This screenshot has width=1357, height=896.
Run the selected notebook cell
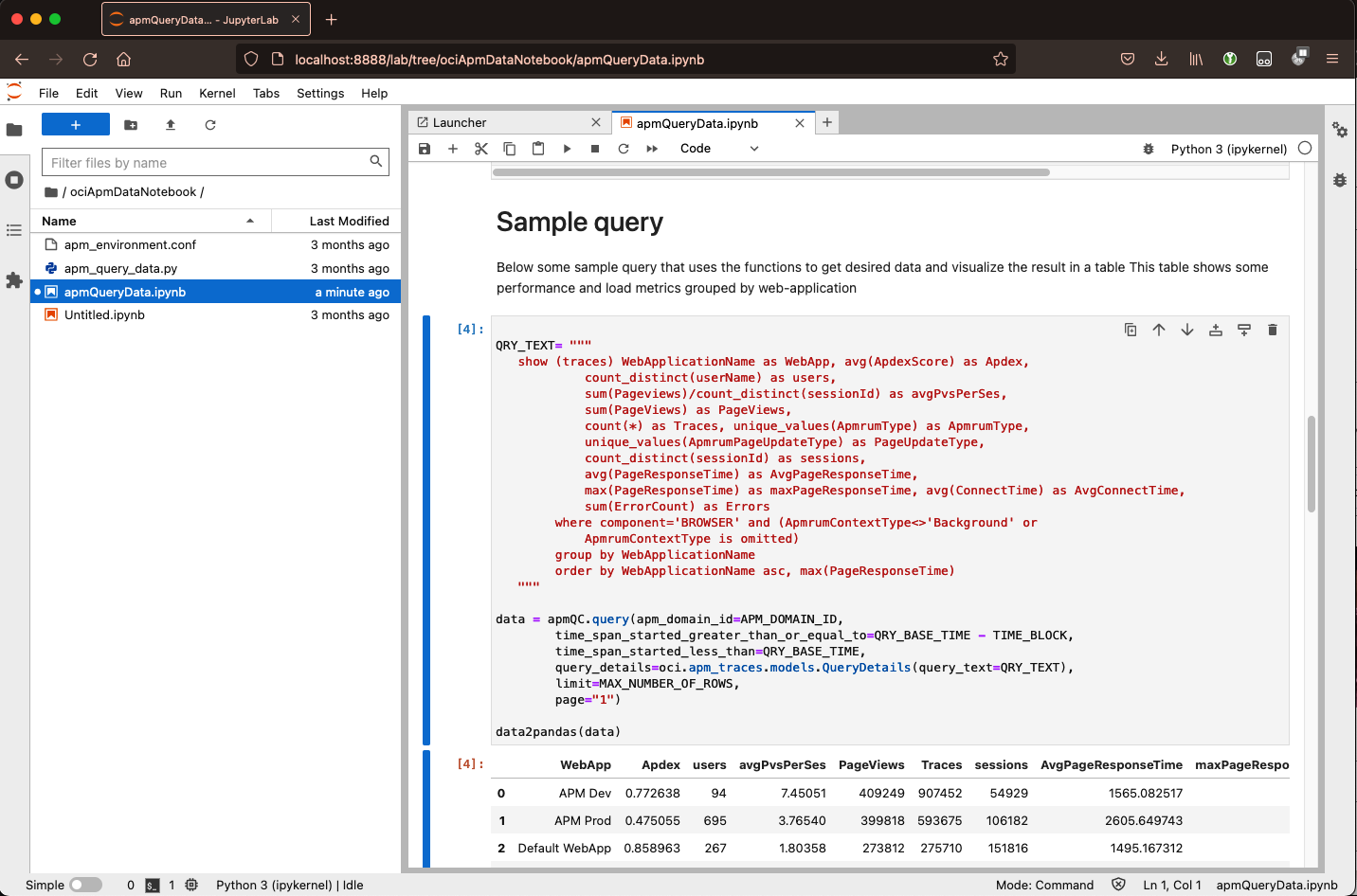567,149
